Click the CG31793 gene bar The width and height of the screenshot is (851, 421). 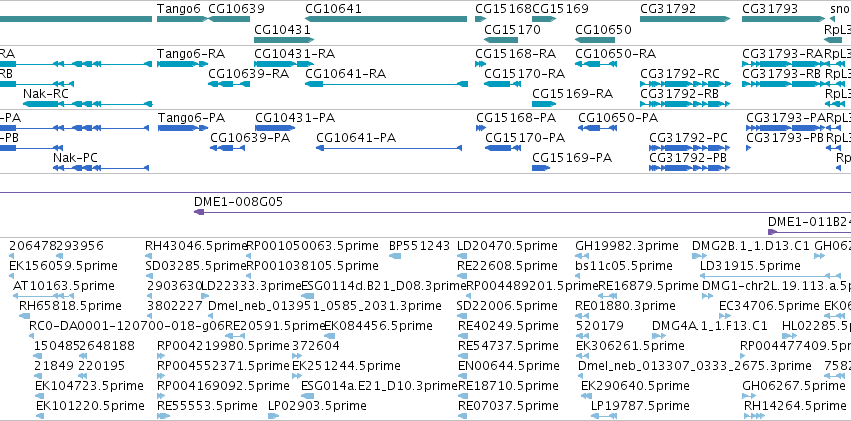783,19
